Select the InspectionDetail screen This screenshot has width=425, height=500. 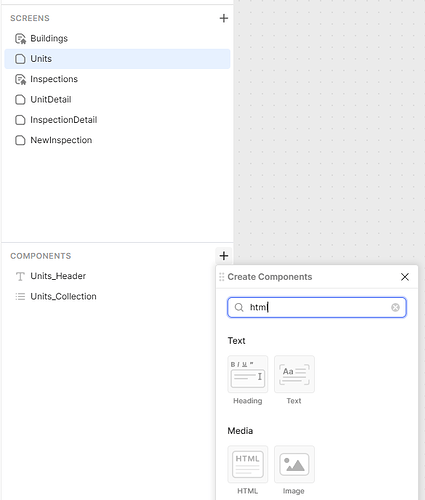click(x=117, y=120)
